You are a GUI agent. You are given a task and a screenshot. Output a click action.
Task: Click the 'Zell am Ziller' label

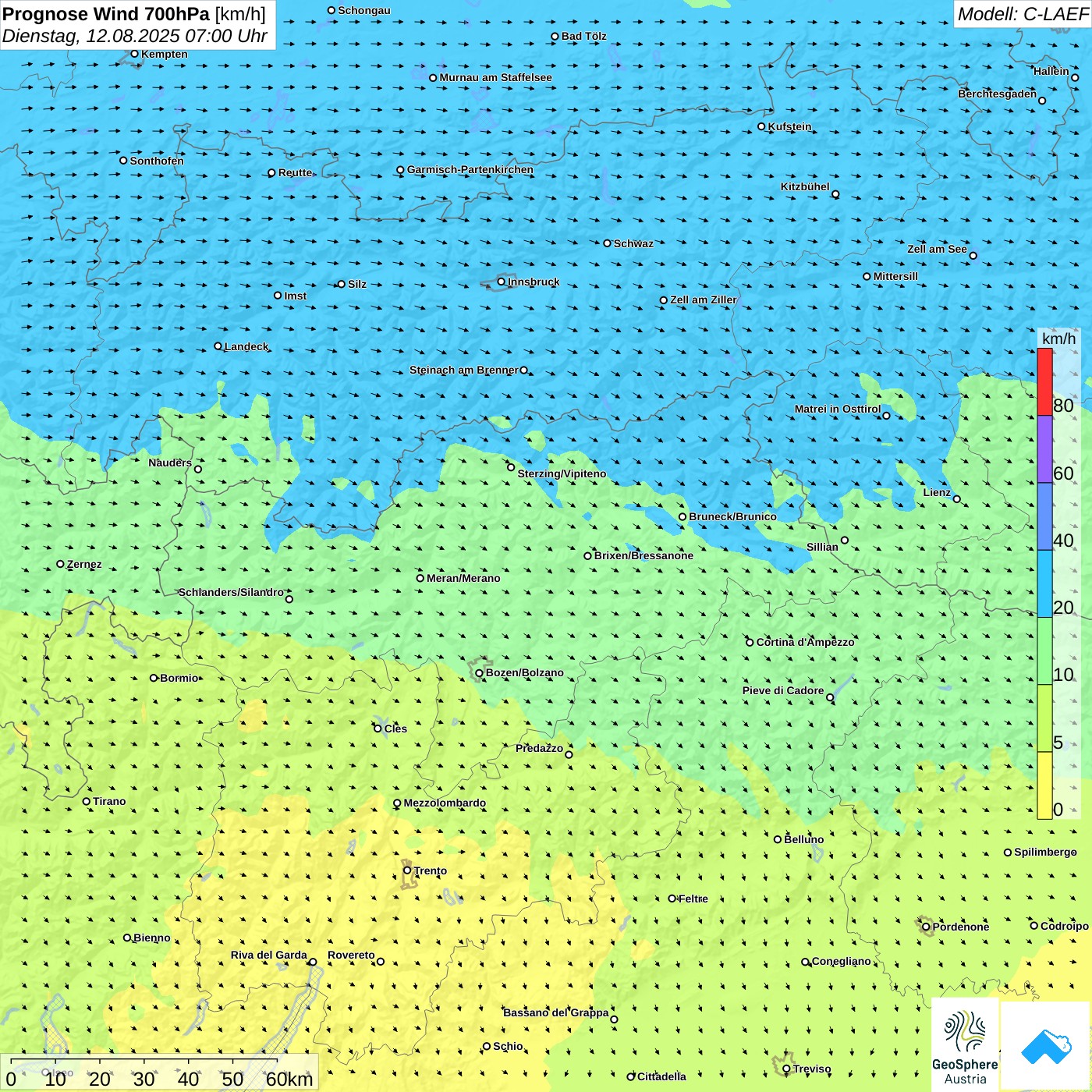point(704,300)
